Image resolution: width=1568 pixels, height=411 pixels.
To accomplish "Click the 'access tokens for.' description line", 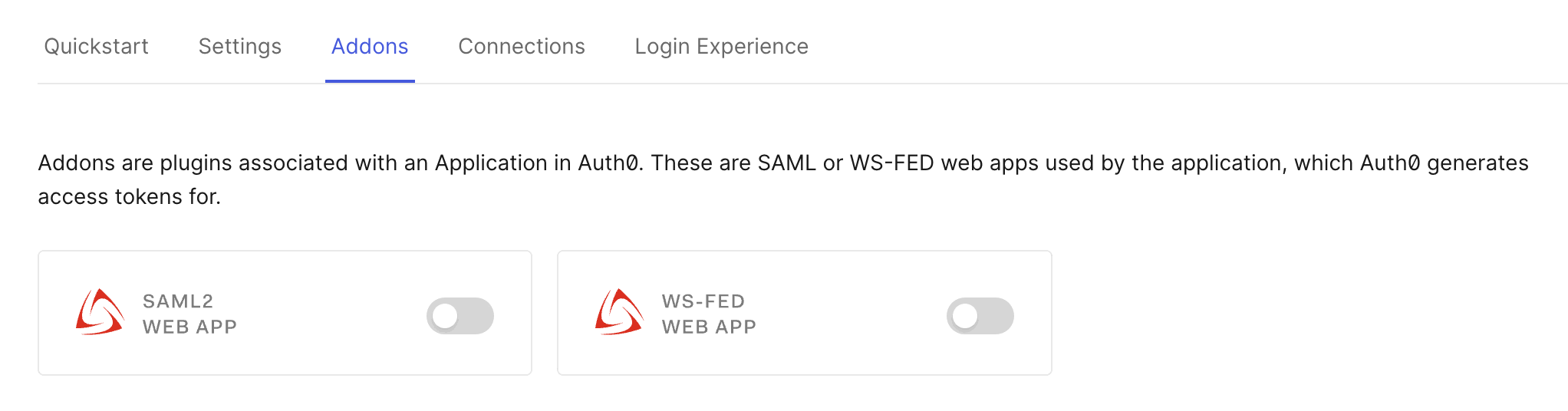I will pos(130,197).
